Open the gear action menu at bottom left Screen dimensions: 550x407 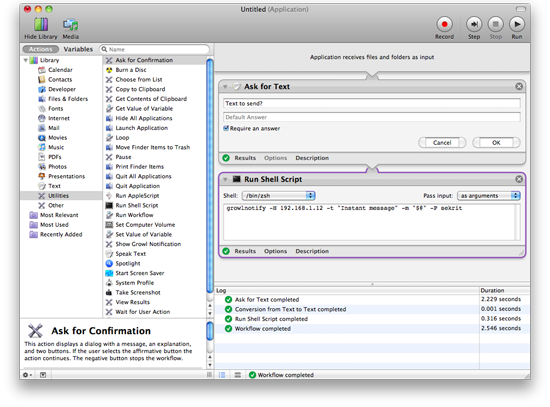[27, 375]
